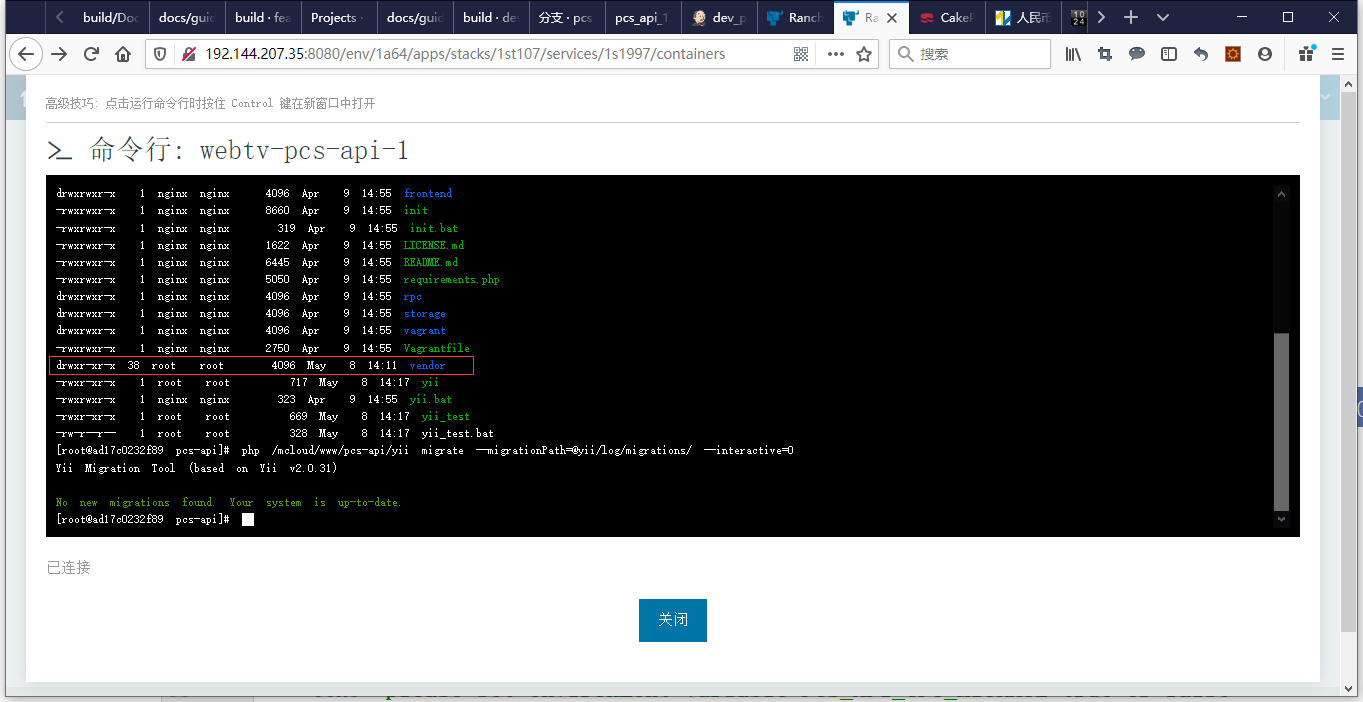This screenshot has height=702, width=1363.
Task: Open the page actions three-dot menu
Action: pyautogui.click(x=835, y=54)
